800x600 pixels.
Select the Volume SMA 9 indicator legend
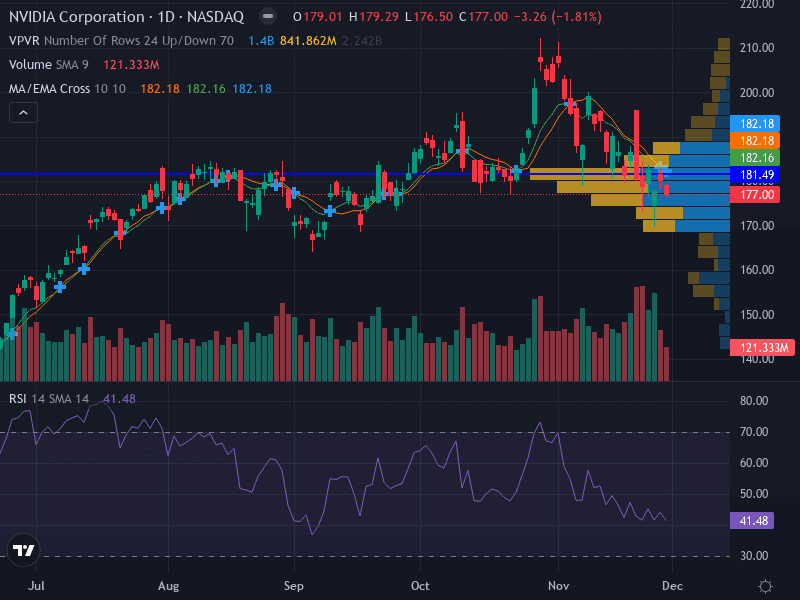pos(49,65)
